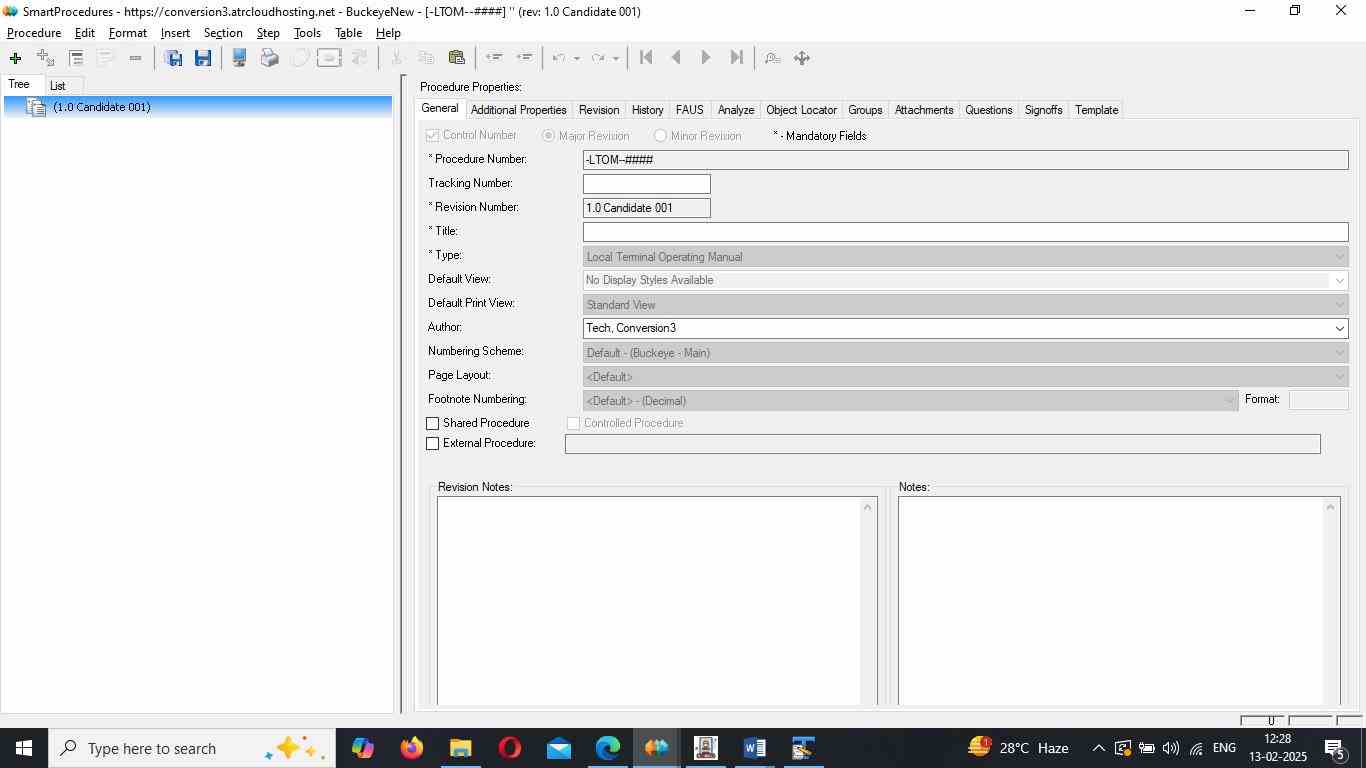Switch to the Attachments tab
The image size is (1366, 768).
point(924,110)
